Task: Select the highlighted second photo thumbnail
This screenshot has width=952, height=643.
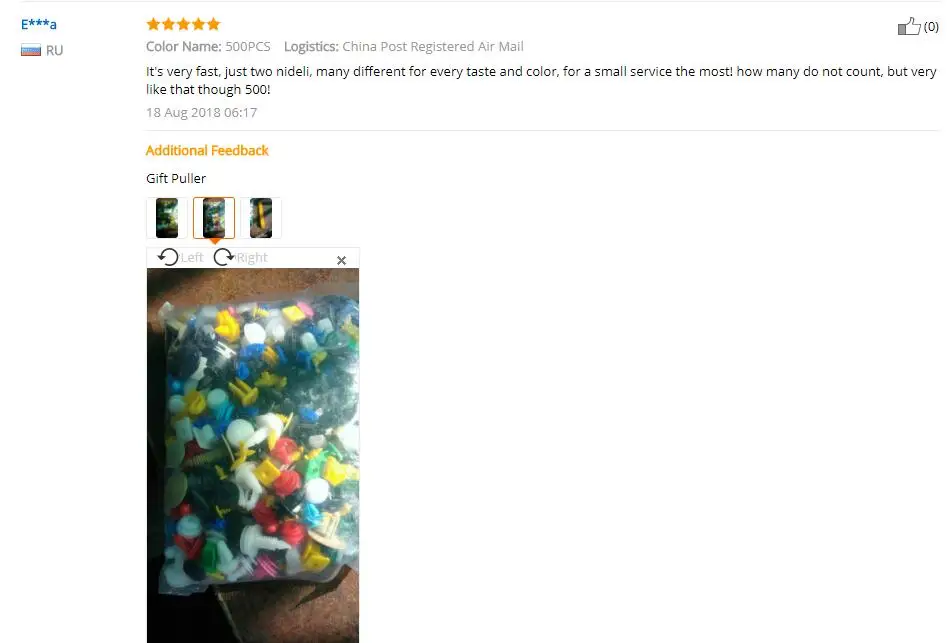Action: tap(214, 218)
